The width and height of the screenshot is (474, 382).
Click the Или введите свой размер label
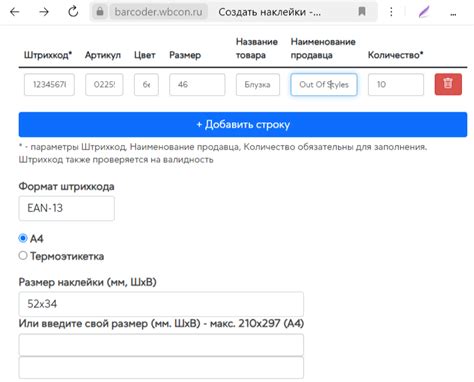coord(161,323)
